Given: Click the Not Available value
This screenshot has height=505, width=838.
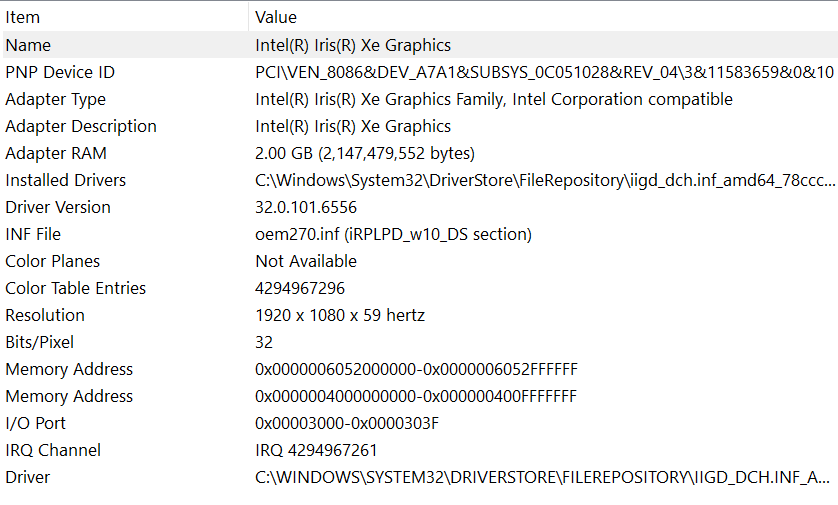Looking at the screenshot, I should pyautogui.click(x=306, y=261).
